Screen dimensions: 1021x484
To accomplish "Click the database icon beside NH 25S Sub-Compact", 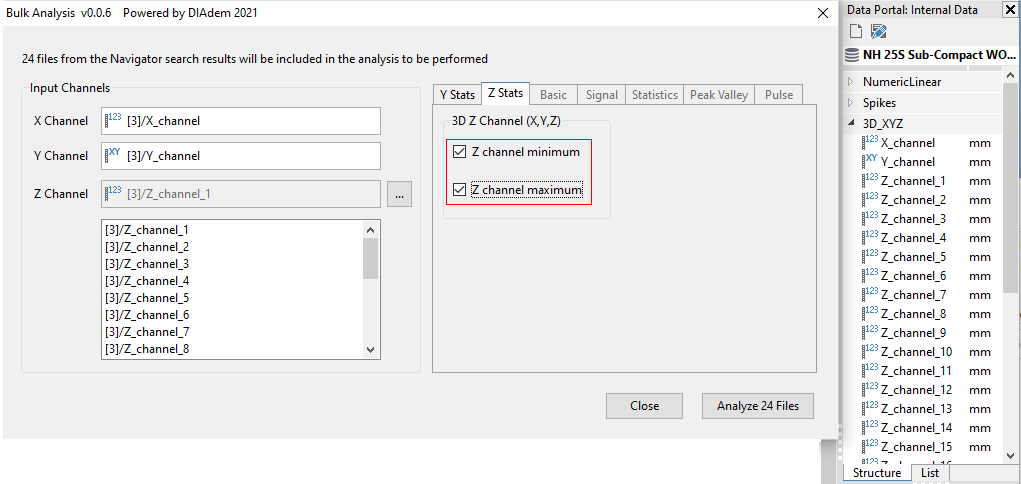I will pyautogui.click(x=852, y=56).
